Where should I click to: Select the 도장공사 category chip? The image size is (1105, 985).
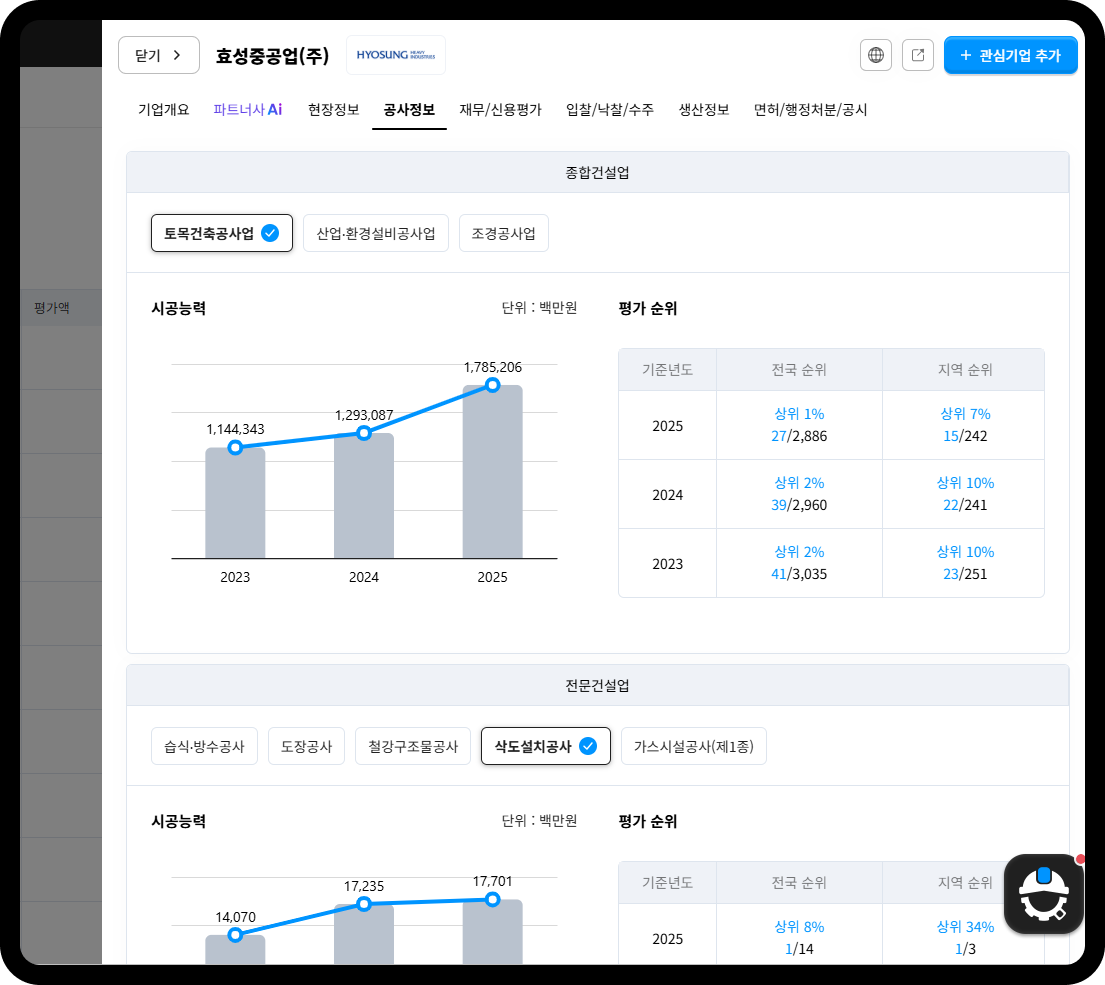tap(307, 746)
